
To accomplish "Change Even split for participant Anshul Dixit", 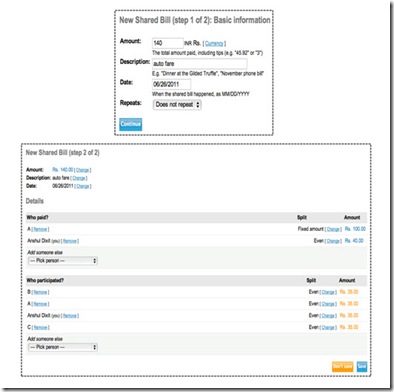I will coord(328,316).
